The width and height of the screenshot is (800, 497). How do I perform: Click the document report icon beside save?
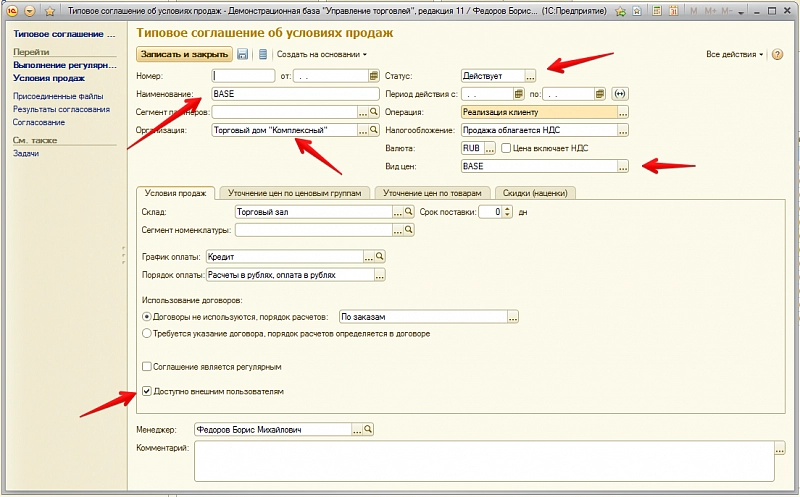(263, 54)
